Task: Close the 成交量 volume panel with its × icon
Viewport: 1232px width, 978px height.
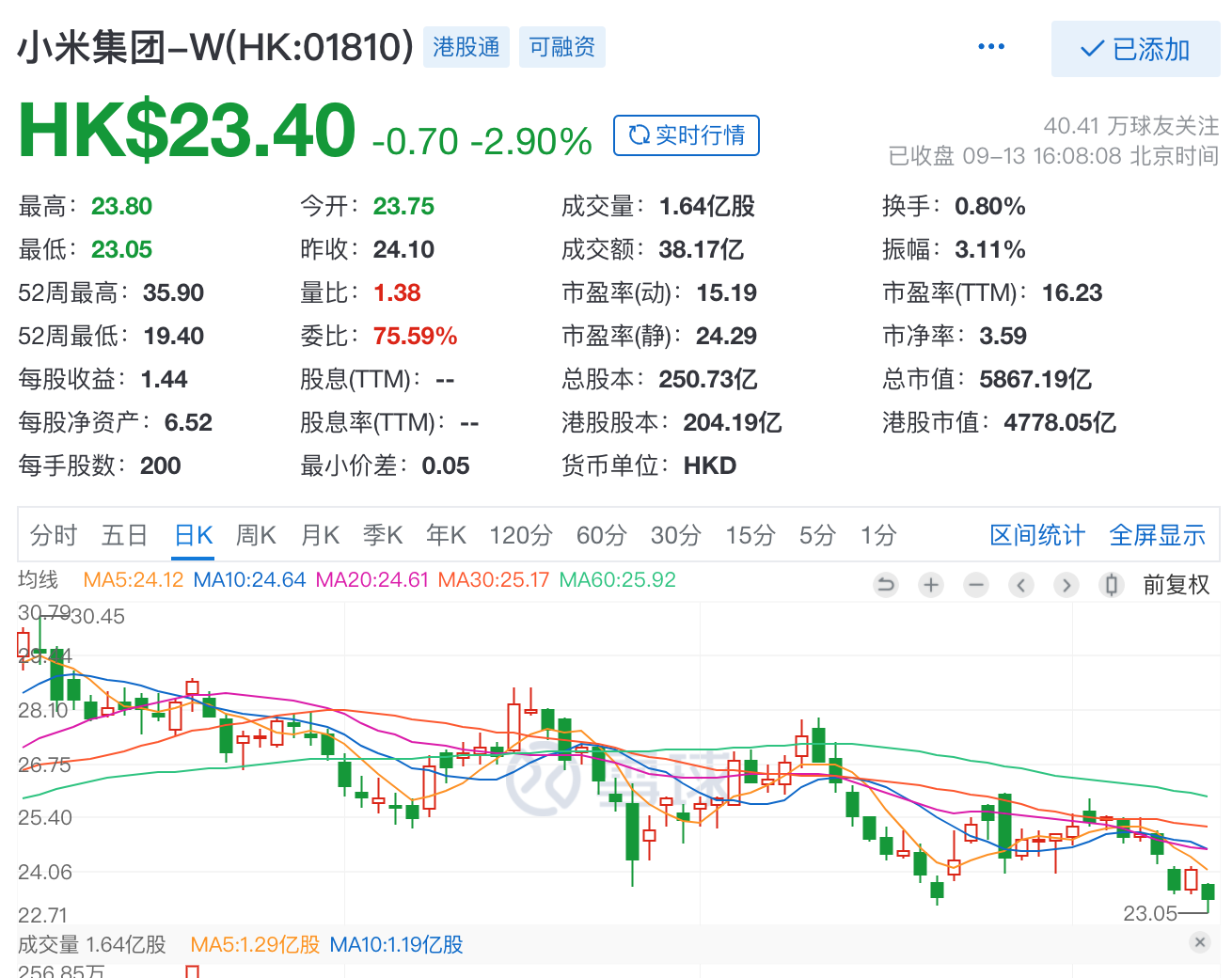Action: pyautogui.click(x=1200, y=941)
